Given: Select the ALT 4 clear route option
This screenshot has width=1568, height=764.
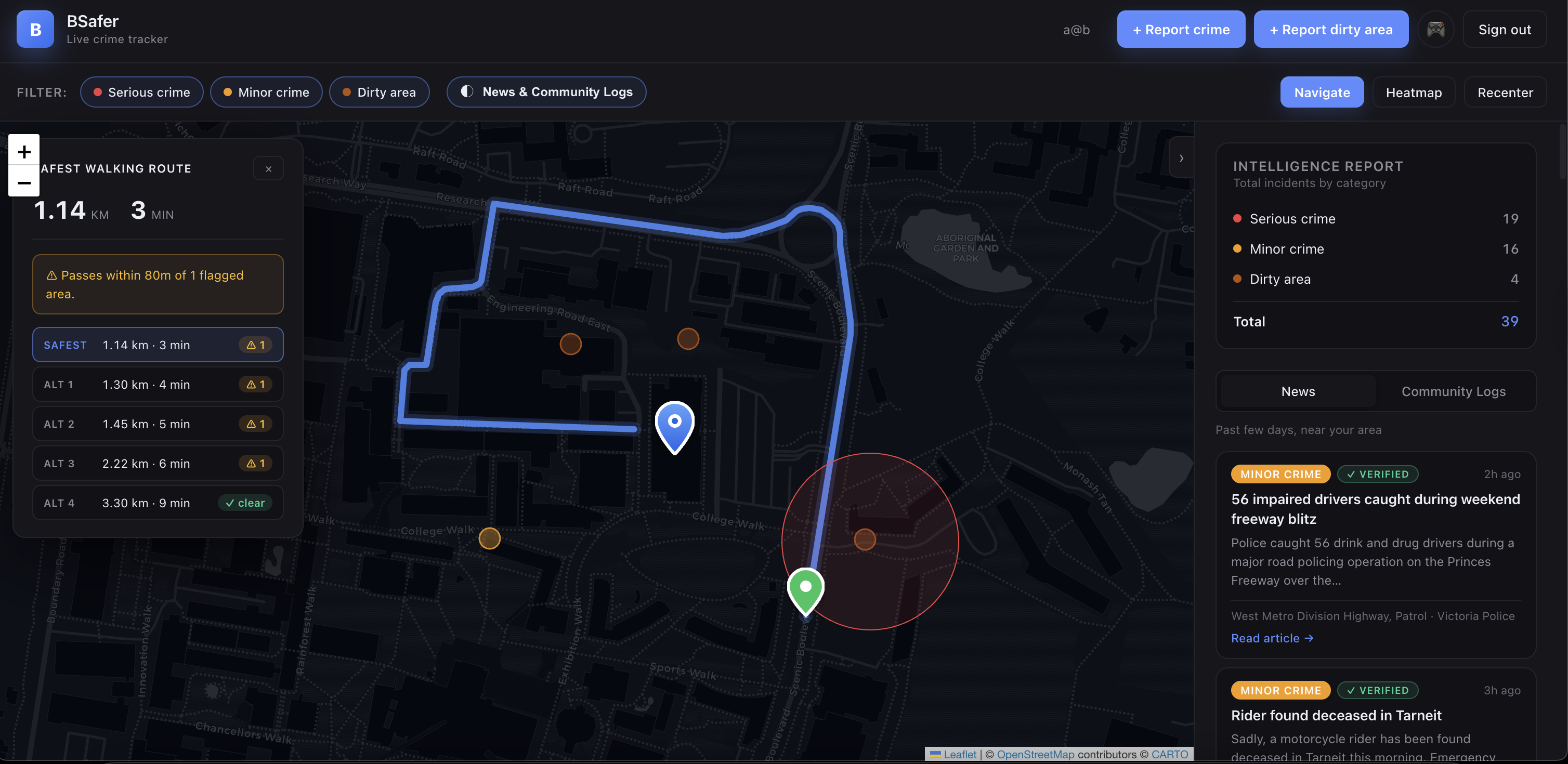Looking at the screenshot, I should (158, 503).
